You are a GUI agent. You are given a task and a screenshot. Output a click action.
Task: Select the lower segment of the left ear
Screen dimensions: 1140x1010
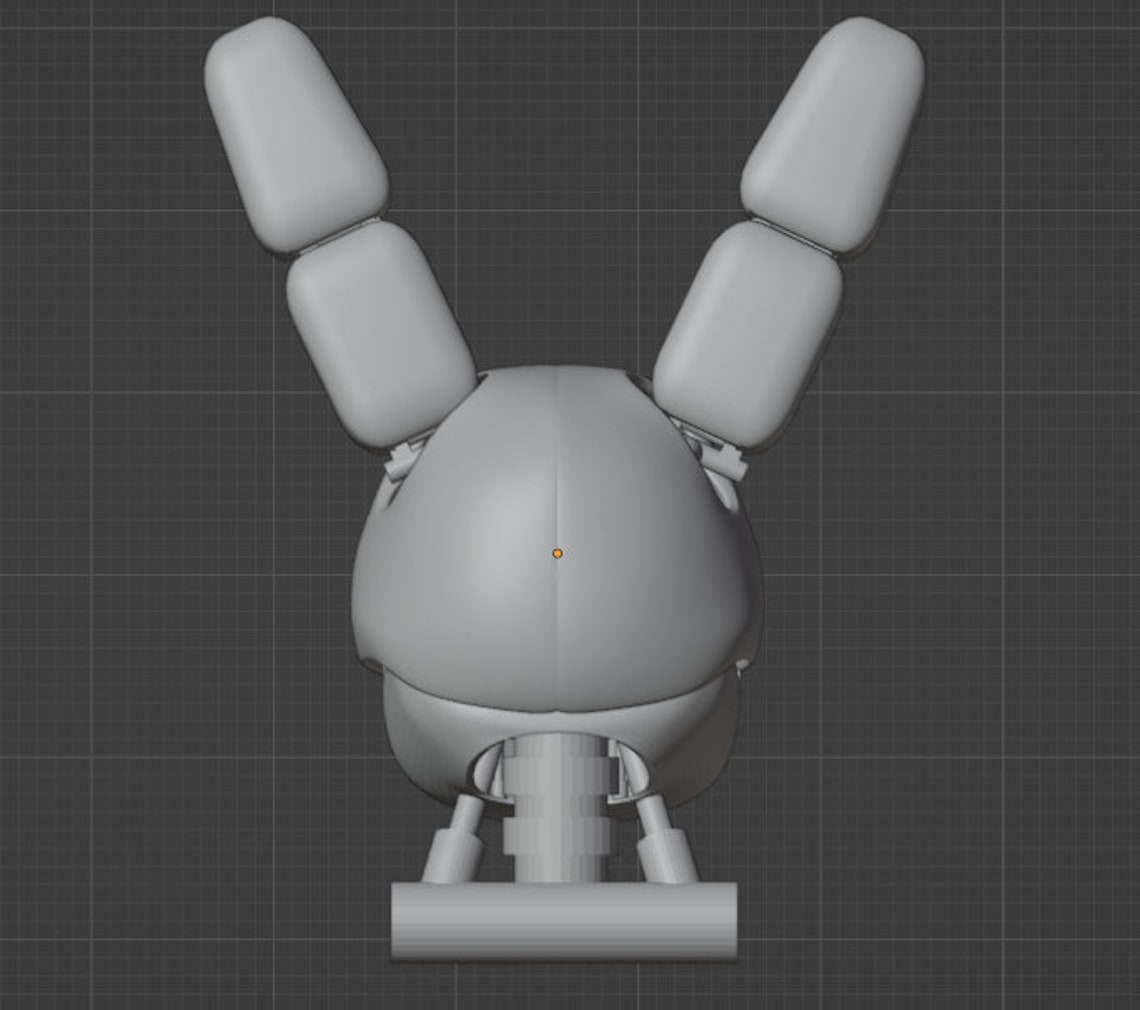click(x=380, y=334)
